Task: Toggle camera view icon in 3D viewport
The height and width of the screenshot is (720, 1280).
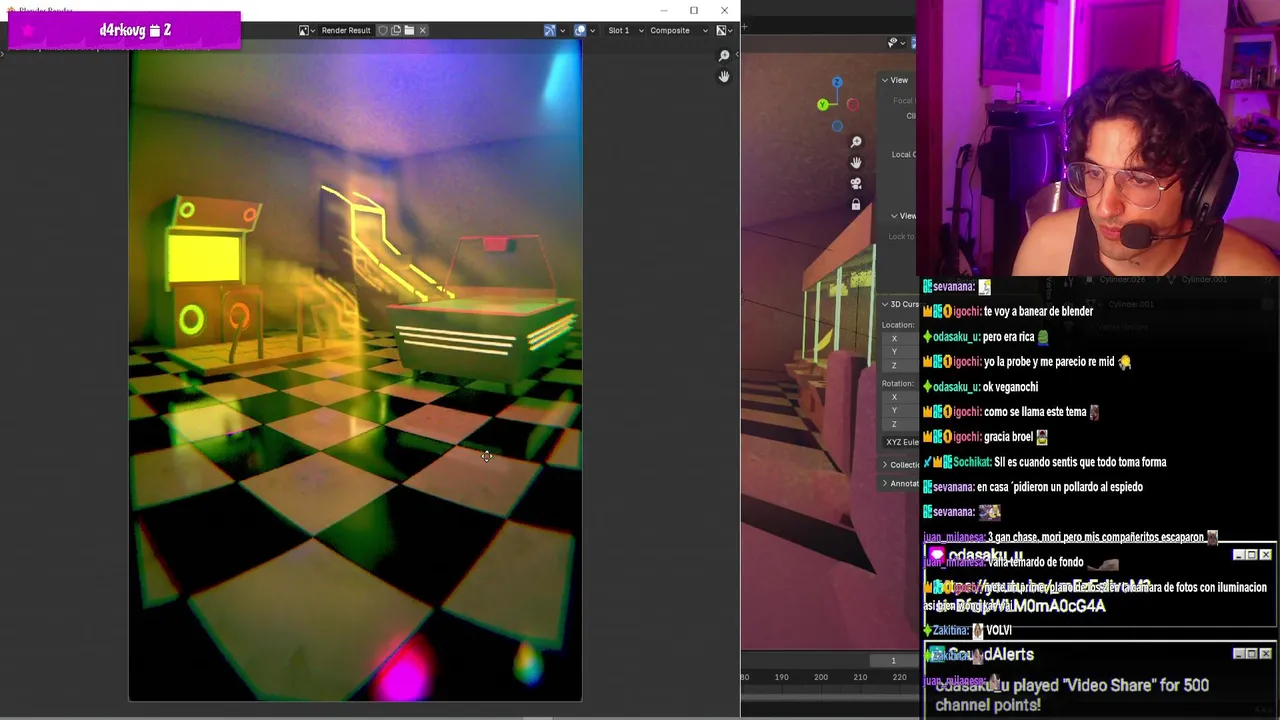Action: (856, 184)
